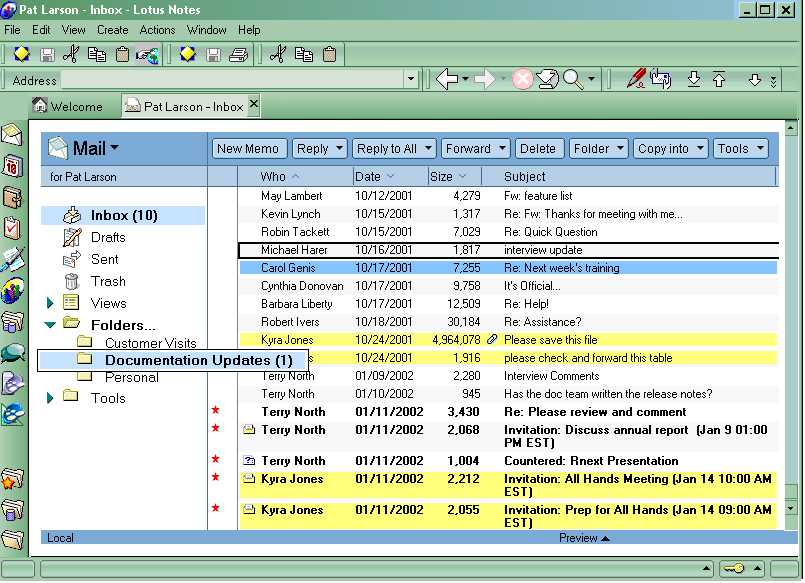805x583 pixels.
Task: Click the printer icon in the toolbar
Action: pos(238,54)
